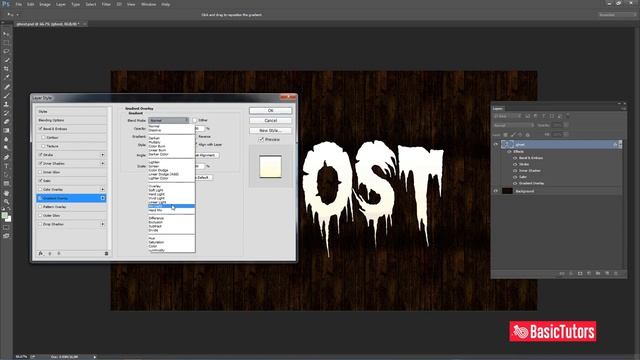
Task: Select the History Brush tool
Action: [6, 113]
